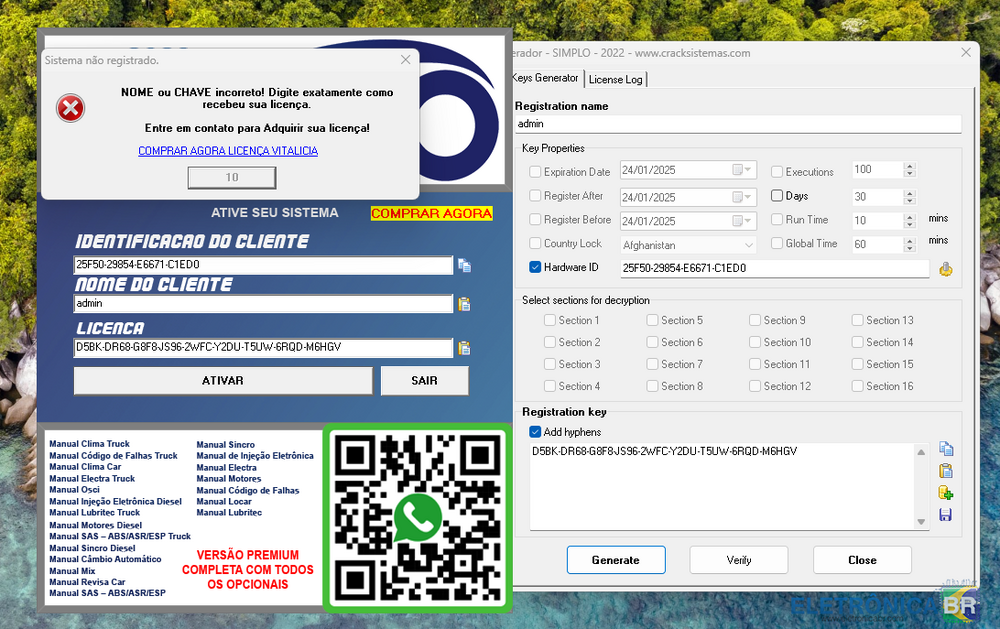Expand the Country Lock Afghanistan dropdown
This screenshot has height=629, width=1000.
coord(749,245)
